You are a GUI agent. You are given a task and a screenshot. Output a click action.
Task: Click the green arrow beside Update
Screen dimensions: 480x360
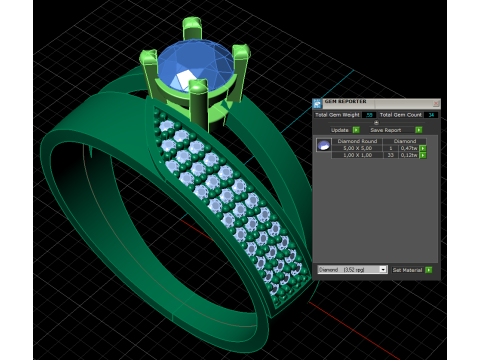[x=356, y=130]
